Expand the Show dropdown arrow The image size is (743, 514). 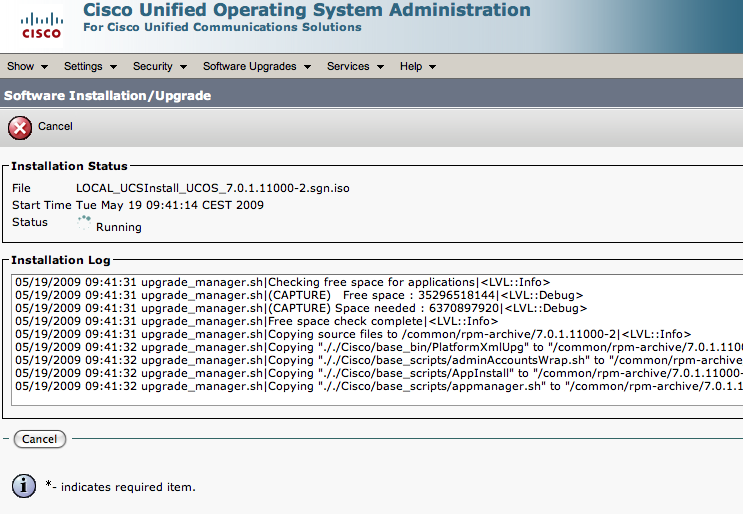[45, 67]
